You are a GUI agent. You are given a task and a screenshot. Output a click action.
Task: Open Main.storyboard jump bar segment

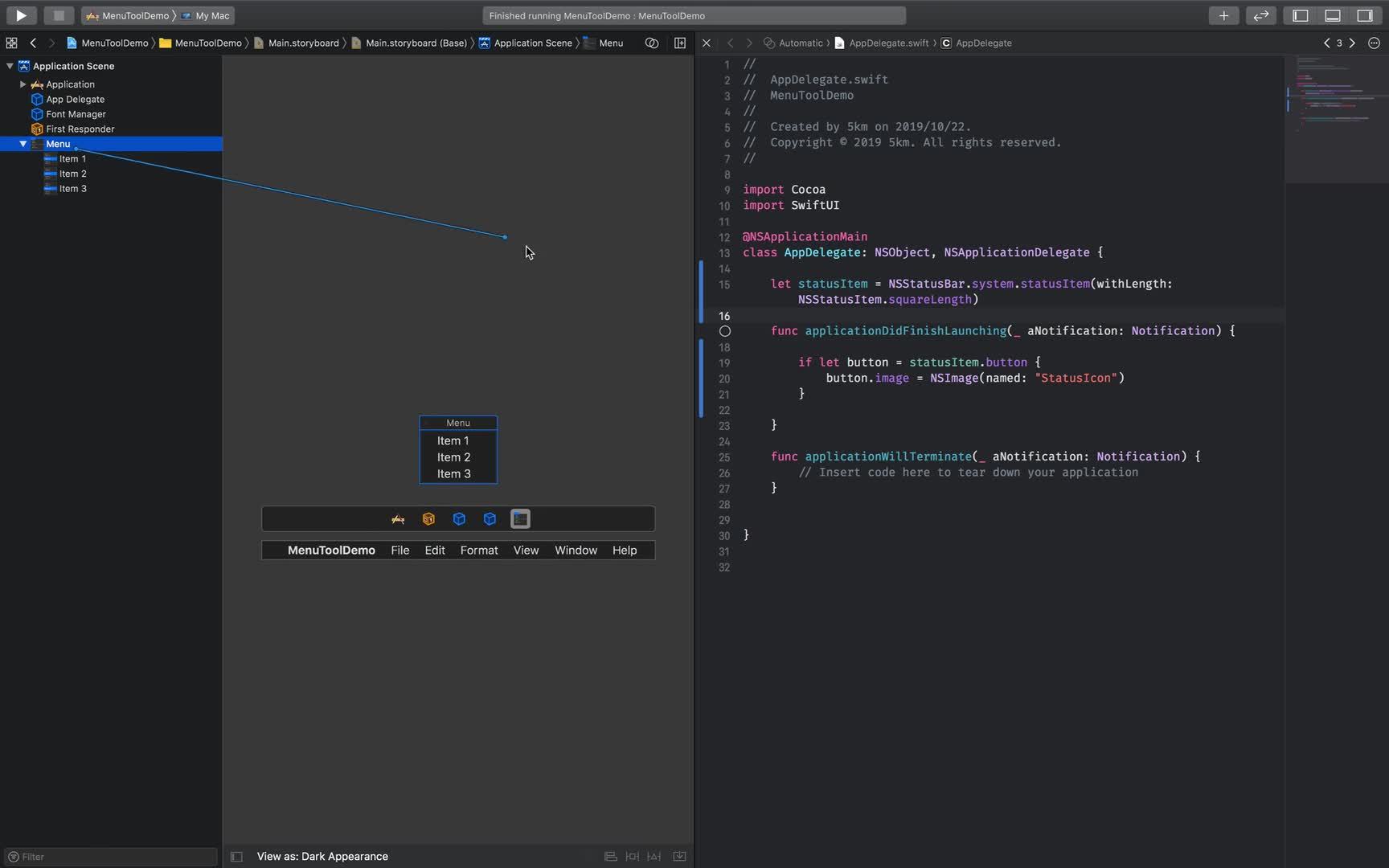coord(297,43)
